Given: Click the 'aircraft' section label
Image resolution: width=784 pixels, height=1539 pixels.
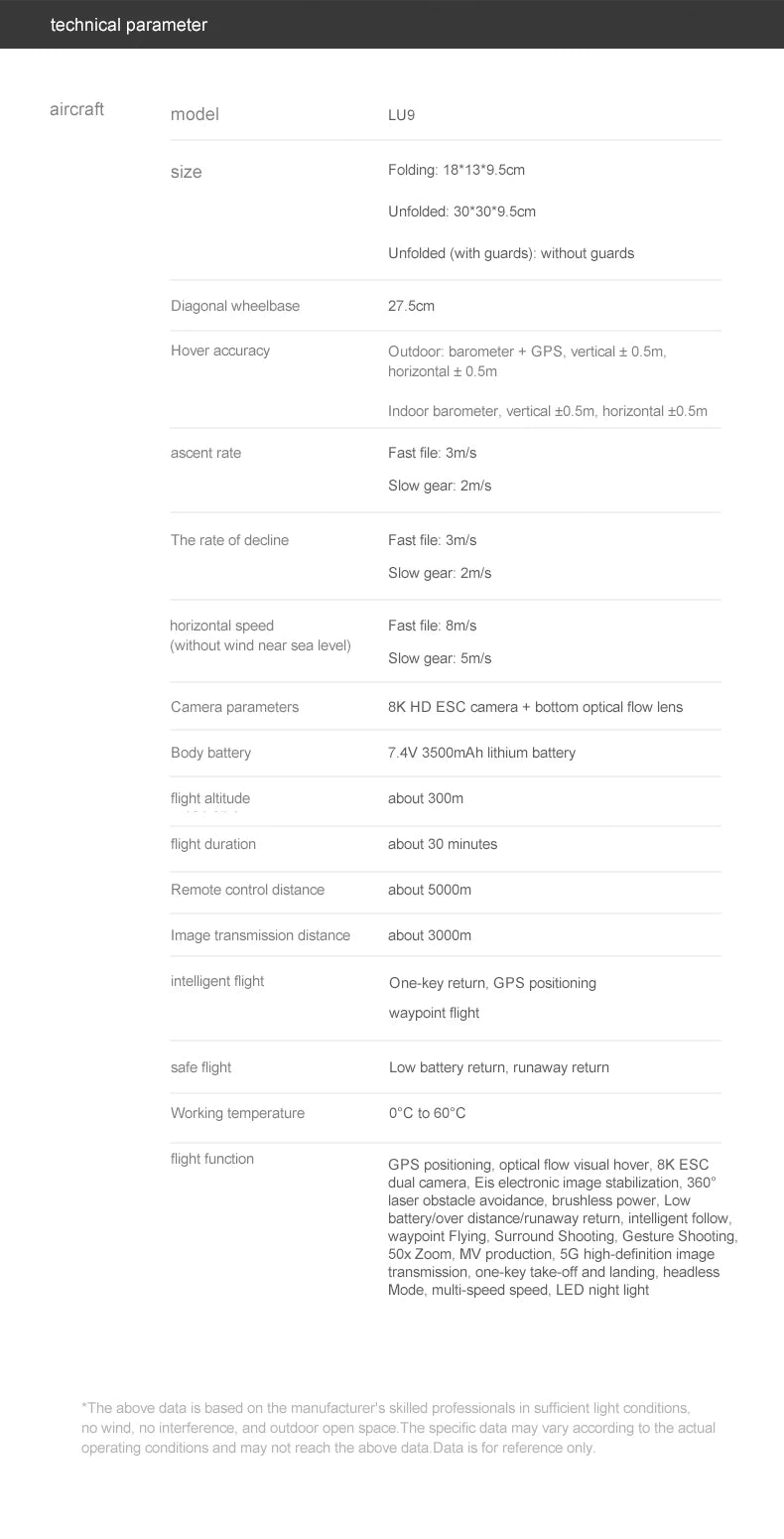Looking at the screenshot, I should 76,109.
